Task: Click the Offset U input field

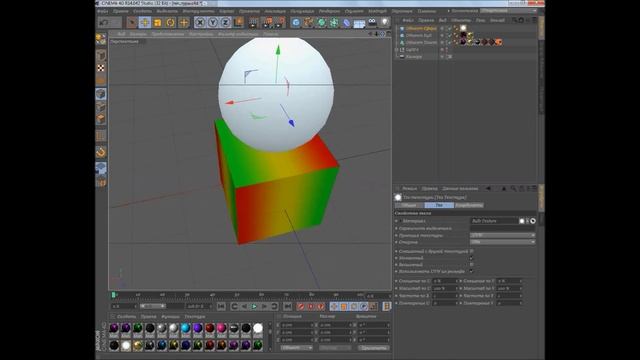Action: [x=444, y=281]
